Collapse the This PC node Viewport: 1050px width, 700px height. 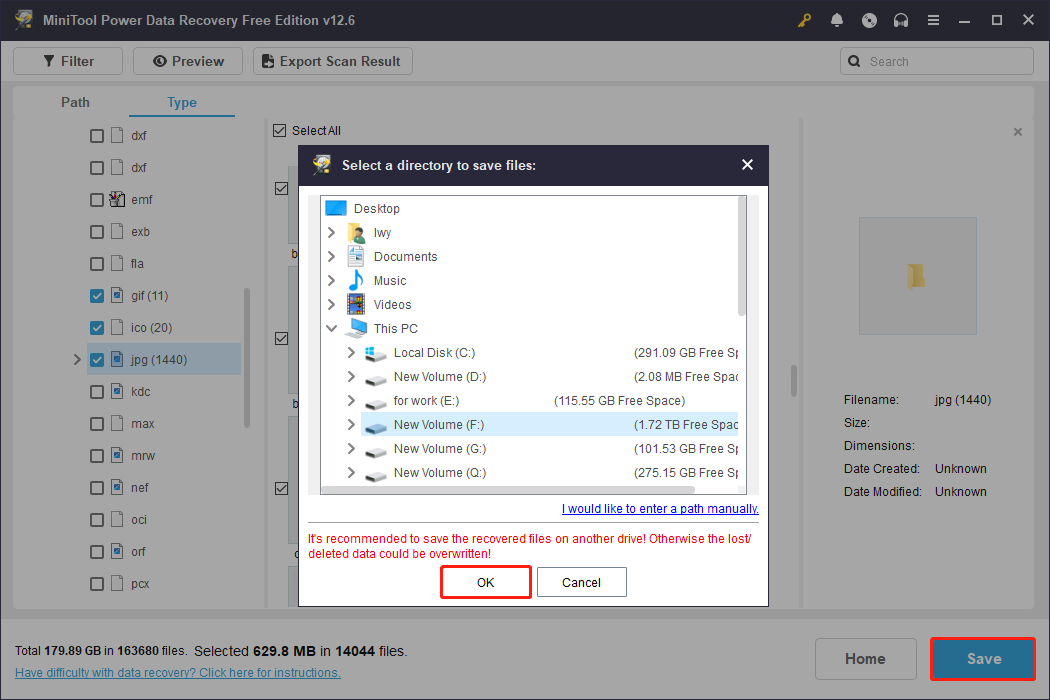[331, 328]
